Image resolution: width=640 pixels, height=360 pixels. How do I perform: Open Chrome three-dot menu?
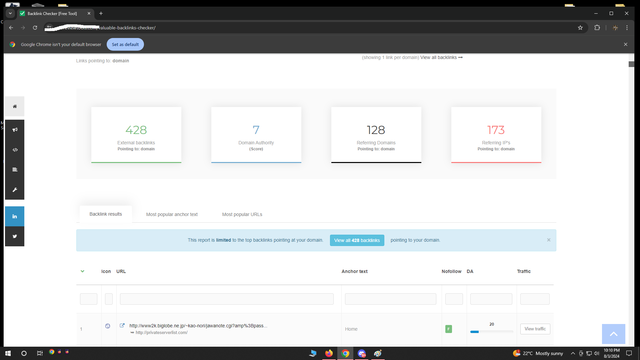pyautogui.click(x=627, y=28)
